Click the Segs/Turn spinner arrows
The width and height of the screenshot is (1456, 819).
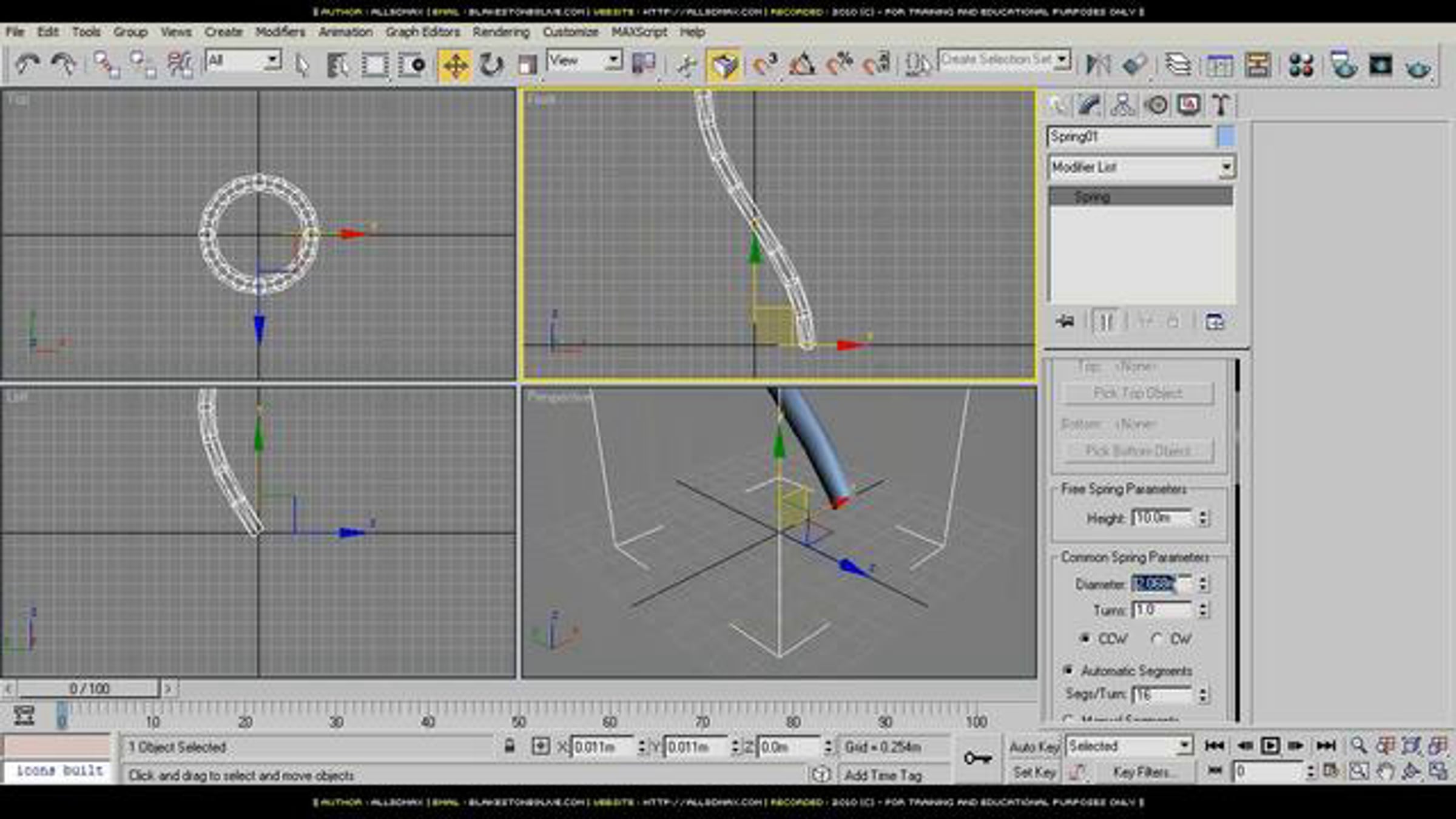[1203, 694]
